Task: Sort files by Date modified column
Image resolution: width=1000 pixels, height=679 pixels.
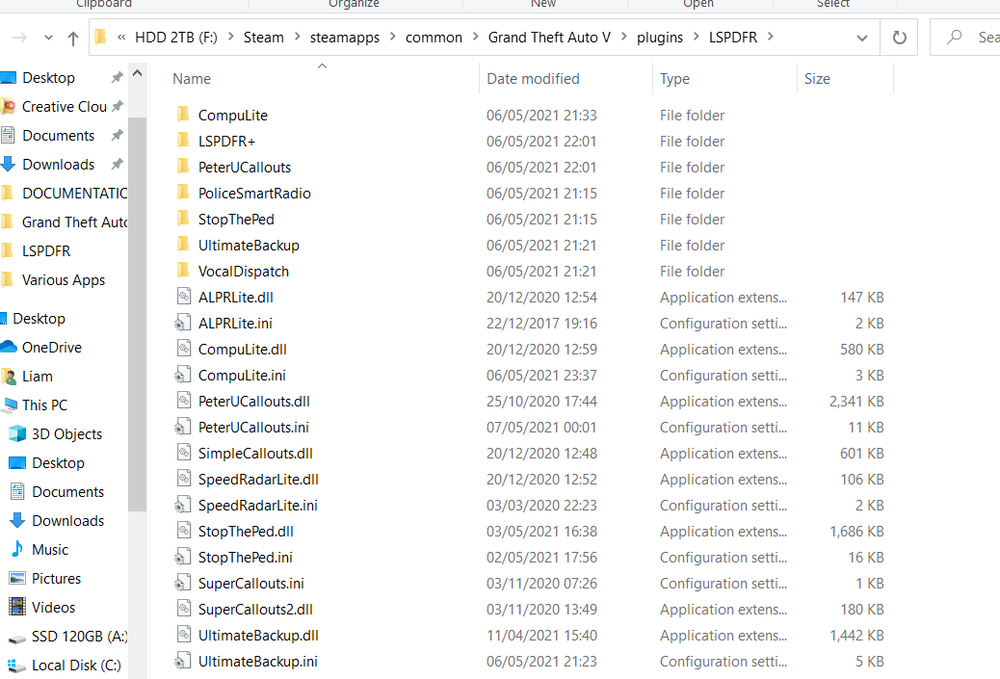Action: tap(533, 79)
